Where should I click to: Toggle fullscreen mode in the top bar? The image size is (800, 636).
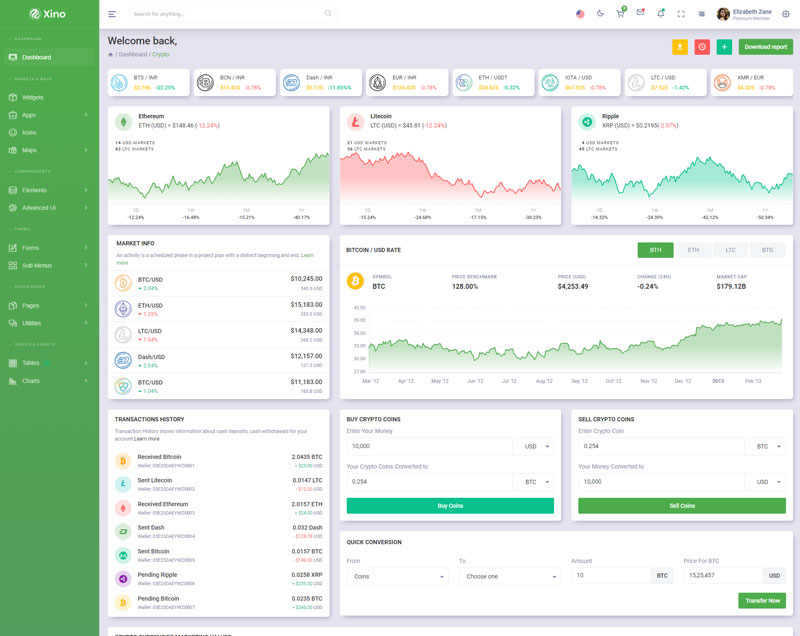pyautogui.click(x=681, y=14)
